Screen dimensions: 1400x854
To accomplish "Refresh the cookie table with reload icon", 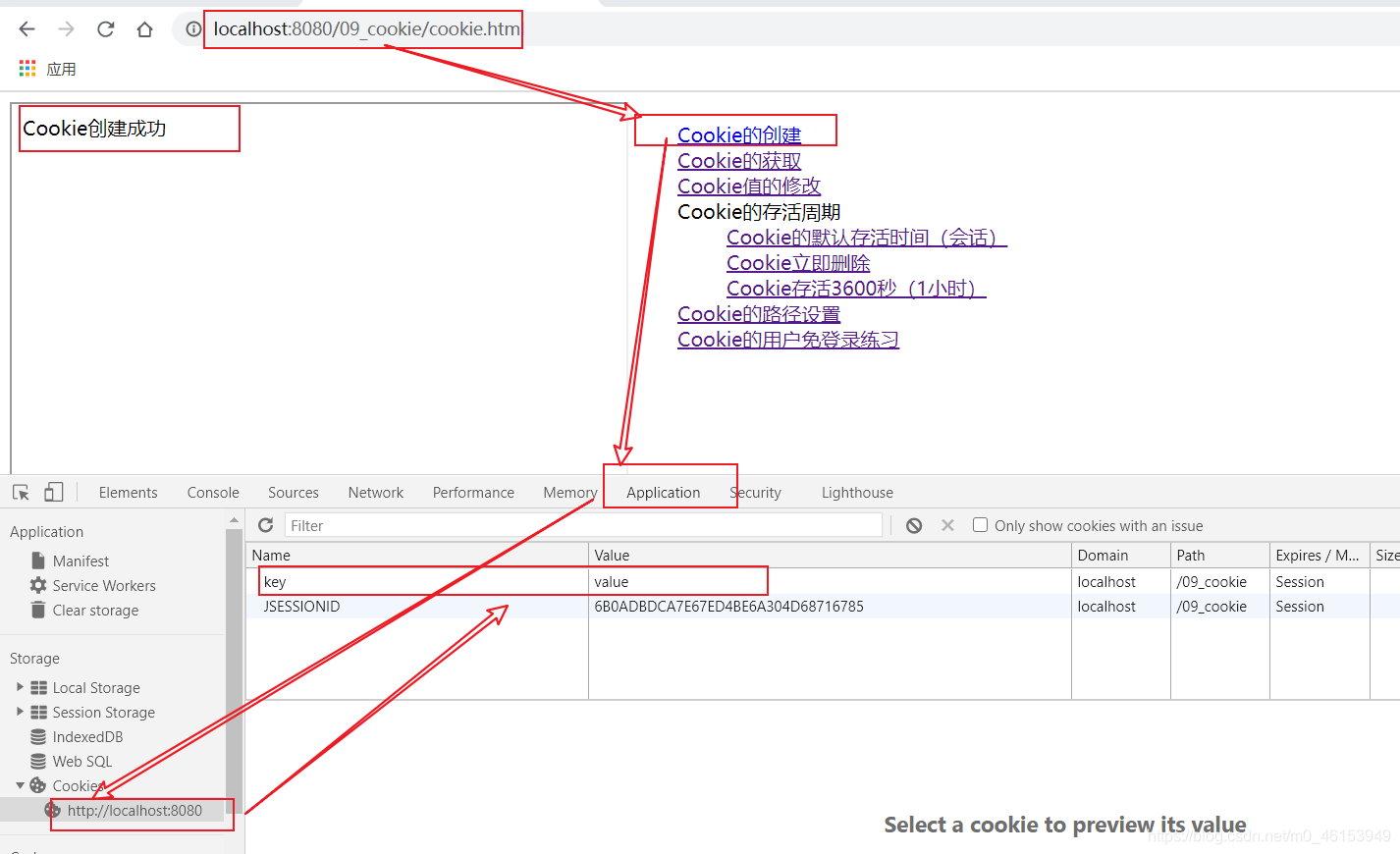I will pos(265,525).
